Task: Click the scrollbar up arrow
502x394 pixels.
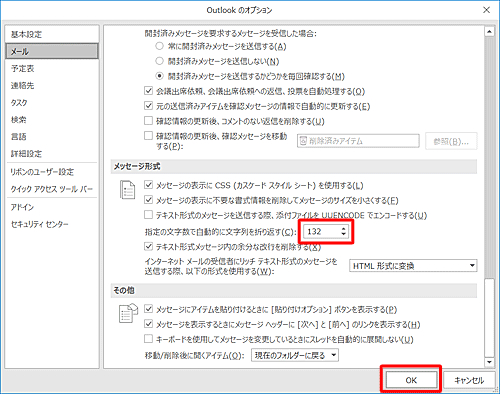Action: pyautogui.click(x=489, y=32)
